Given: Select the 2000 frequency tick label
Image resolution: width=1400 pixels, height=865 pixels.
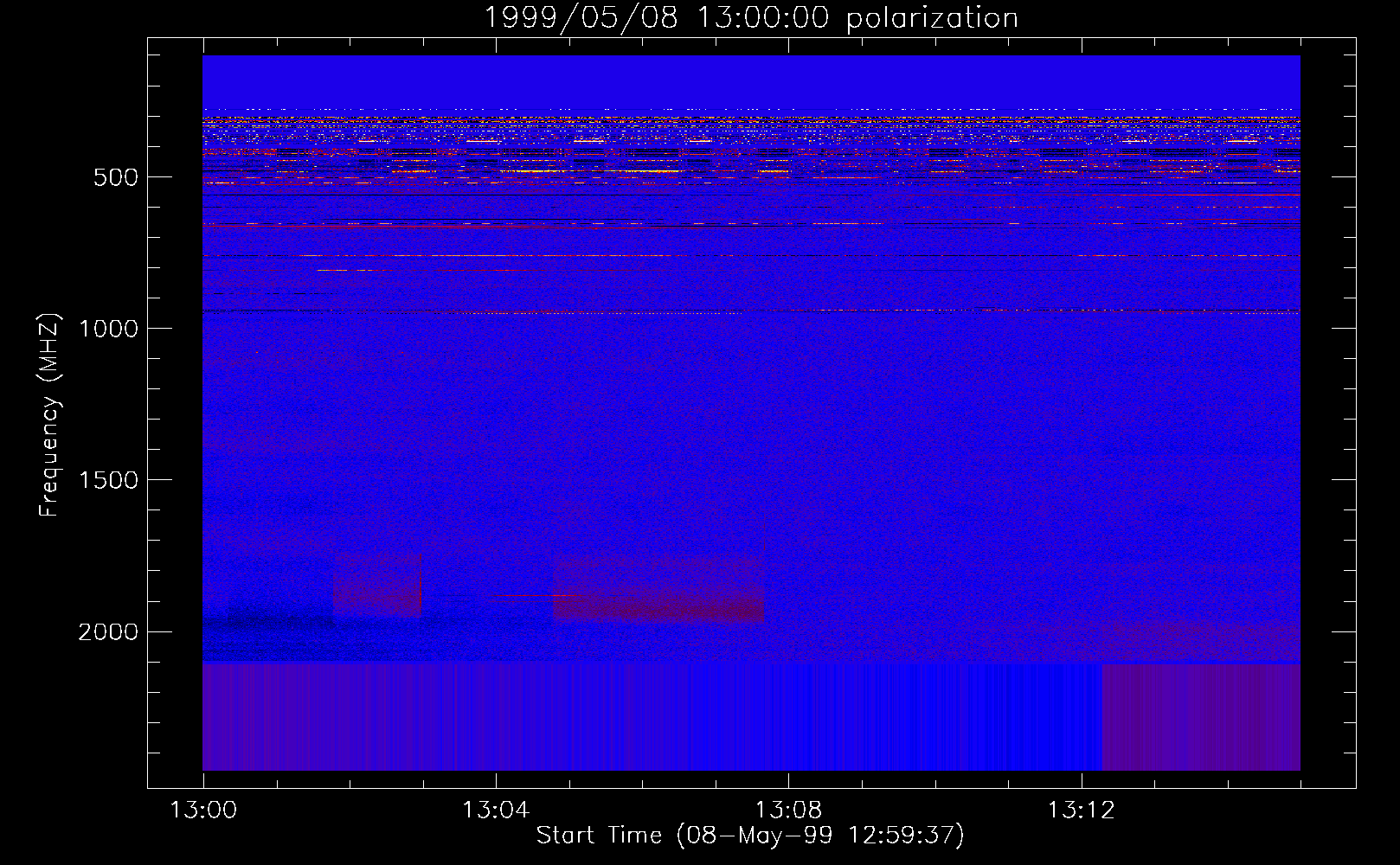Looking at the screenshot, I should click(x=108, y=632).
